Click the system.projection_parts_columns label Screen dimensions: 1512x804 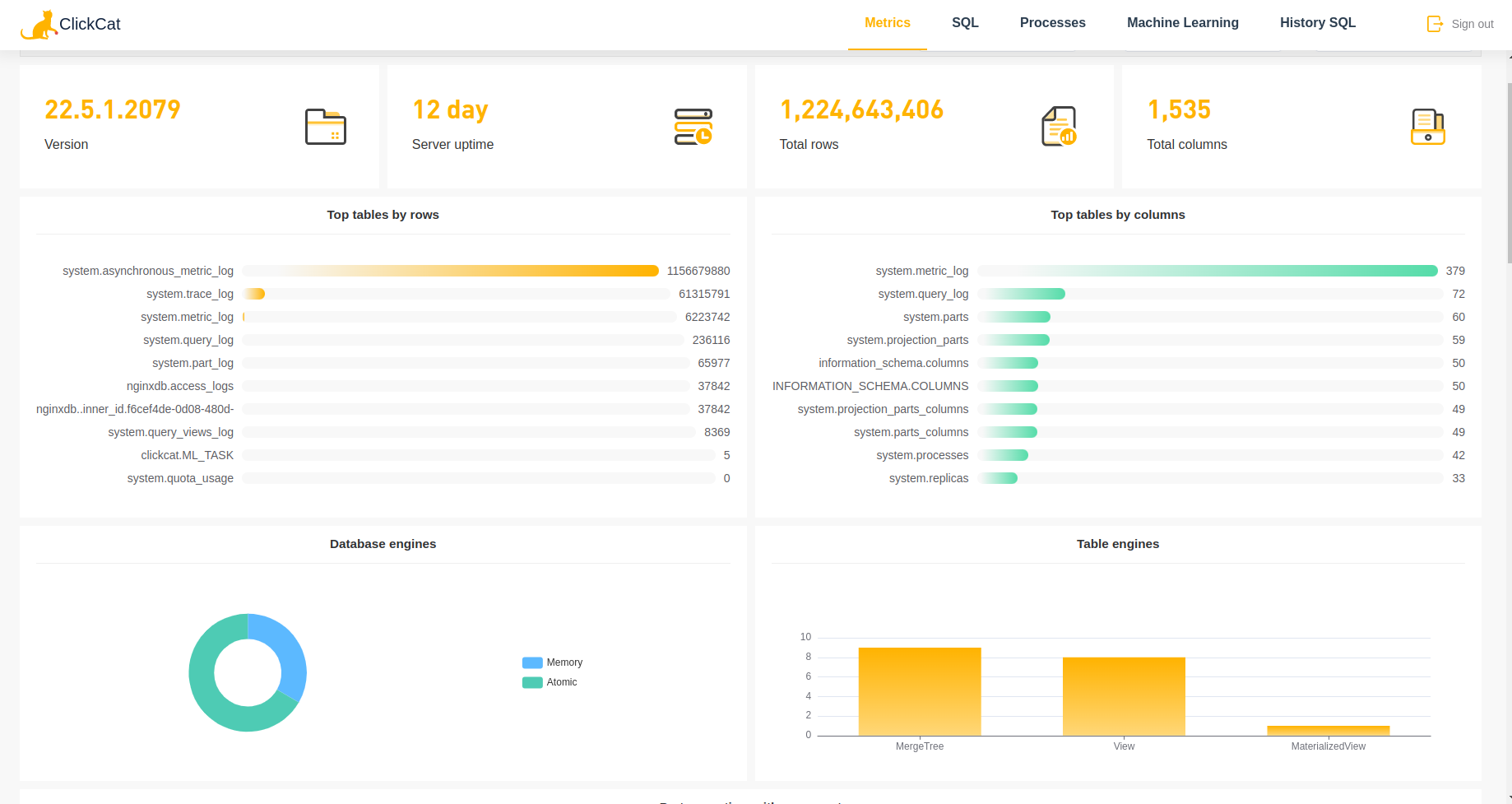click(x=884, y=409)
